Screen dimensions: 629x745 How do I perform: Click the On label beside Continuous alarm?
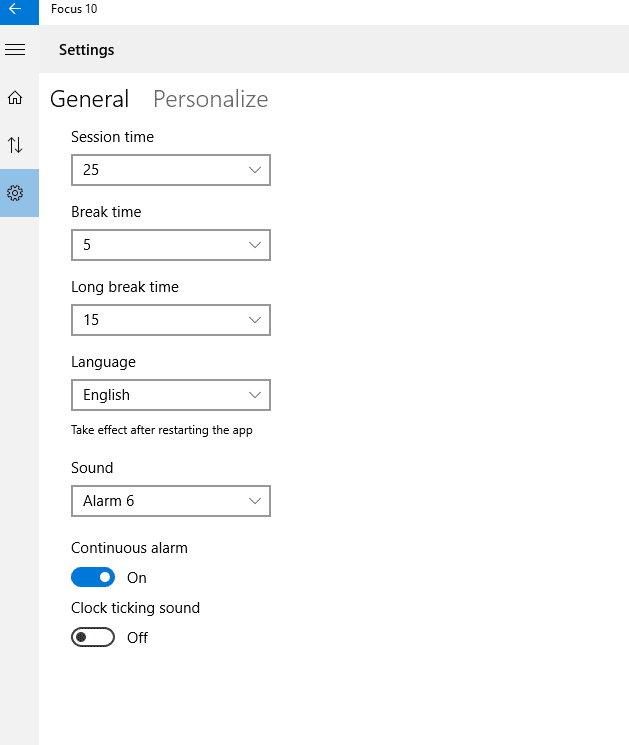137,578
